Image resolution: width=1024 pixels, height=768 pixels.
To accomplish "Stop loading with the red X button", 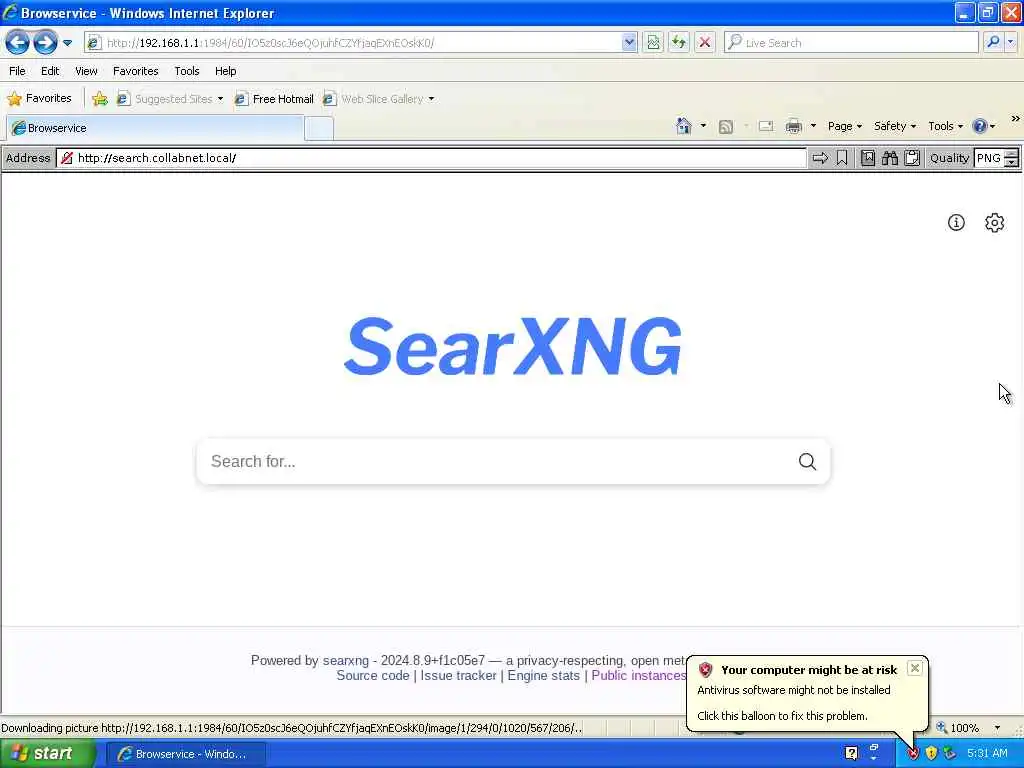I will (705, 42).
